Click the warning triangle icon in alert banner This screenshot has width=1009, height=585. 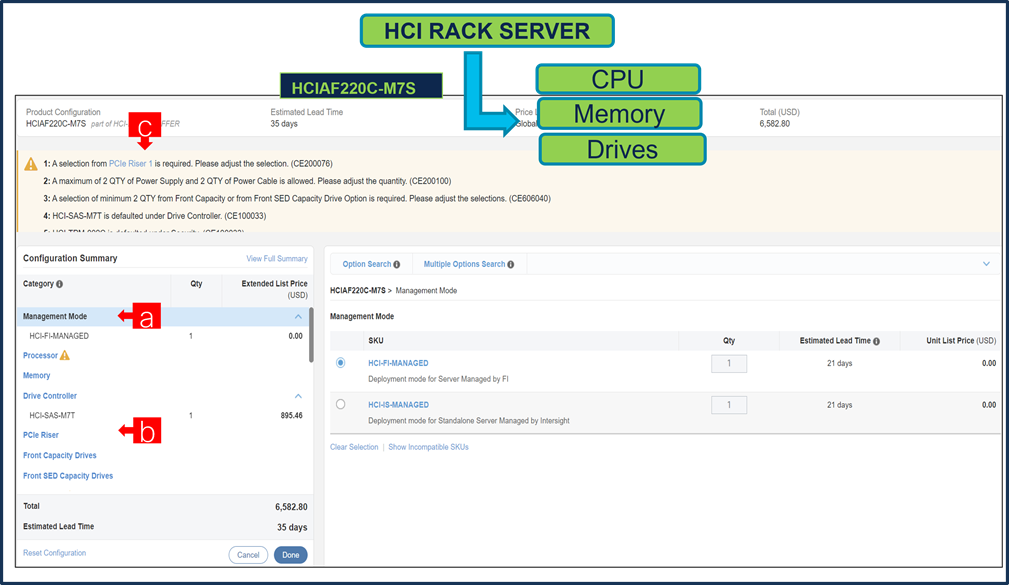click(x=31, y=164)
